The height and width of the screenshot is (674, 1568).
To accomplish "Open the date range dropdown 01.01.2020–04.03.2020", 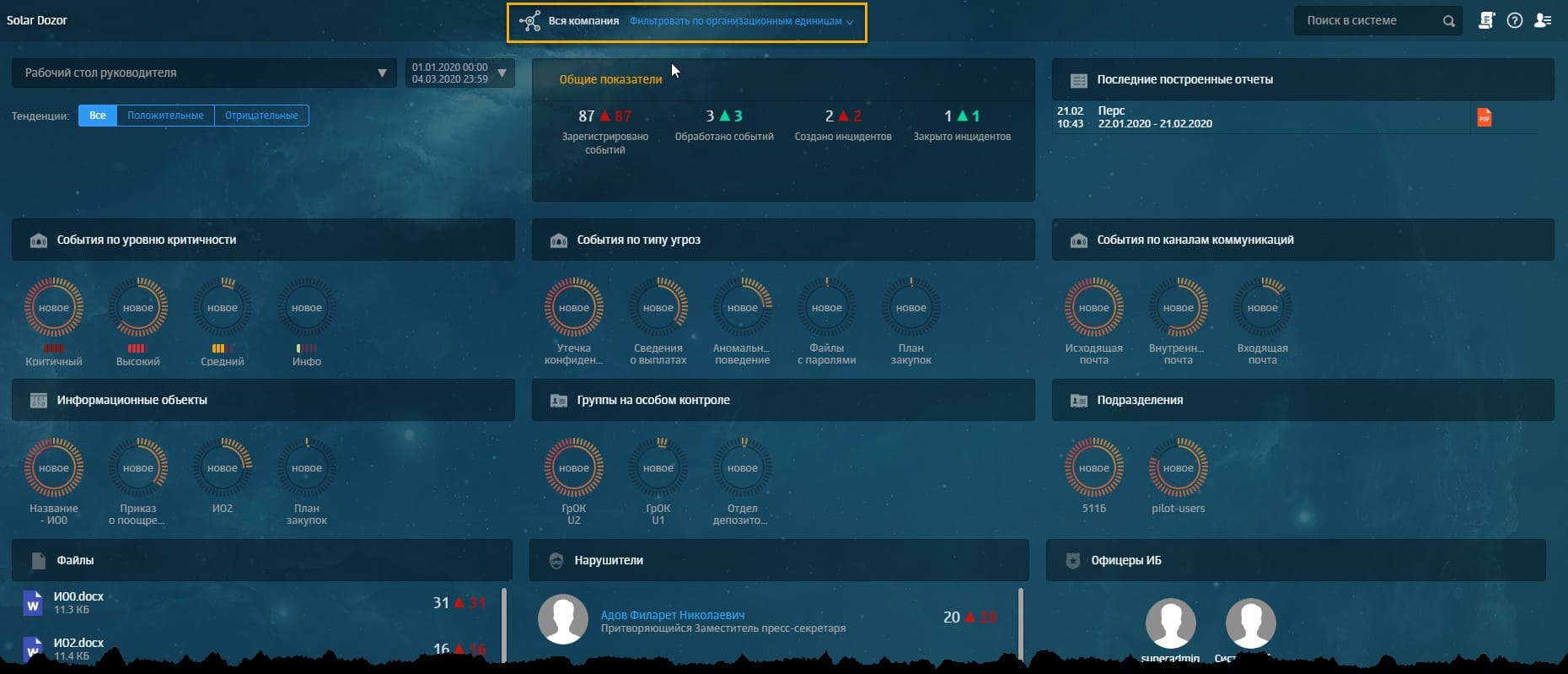I will point(459,73).
